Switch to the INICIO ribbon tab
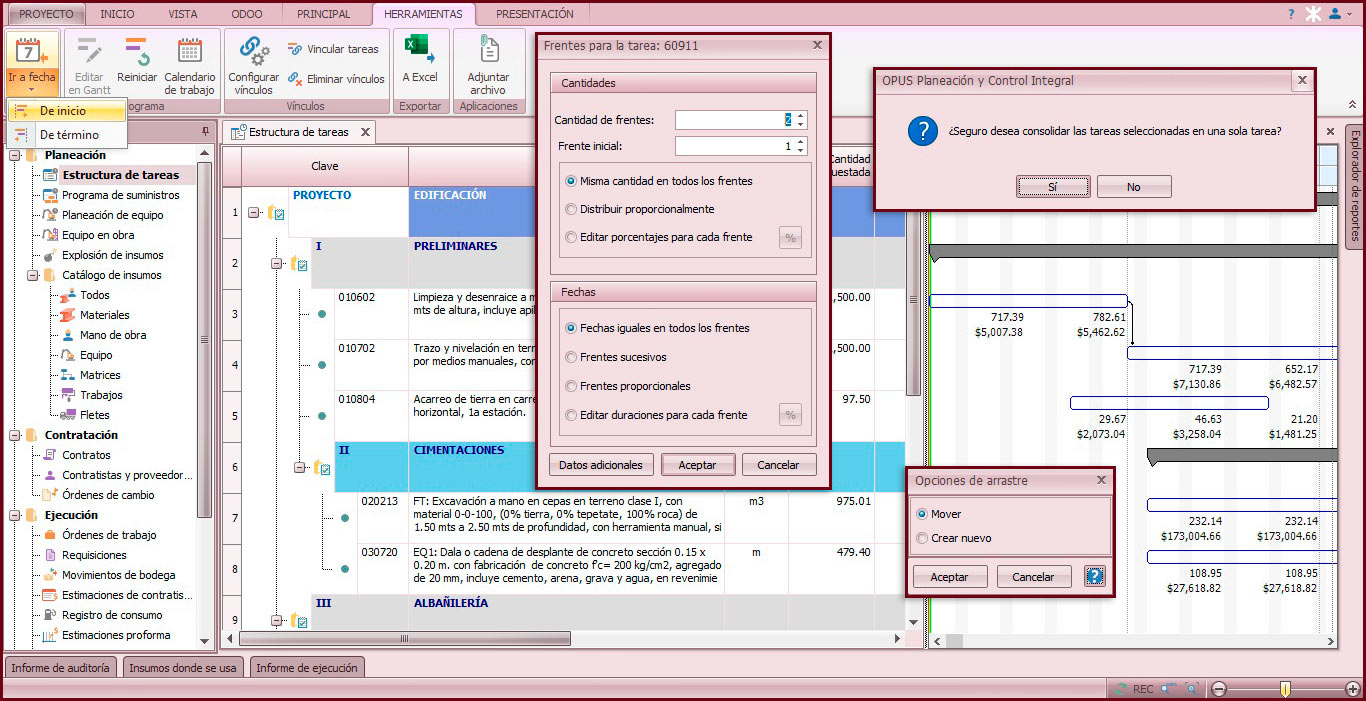The image size is (1366, 701). tap(117, 14)
